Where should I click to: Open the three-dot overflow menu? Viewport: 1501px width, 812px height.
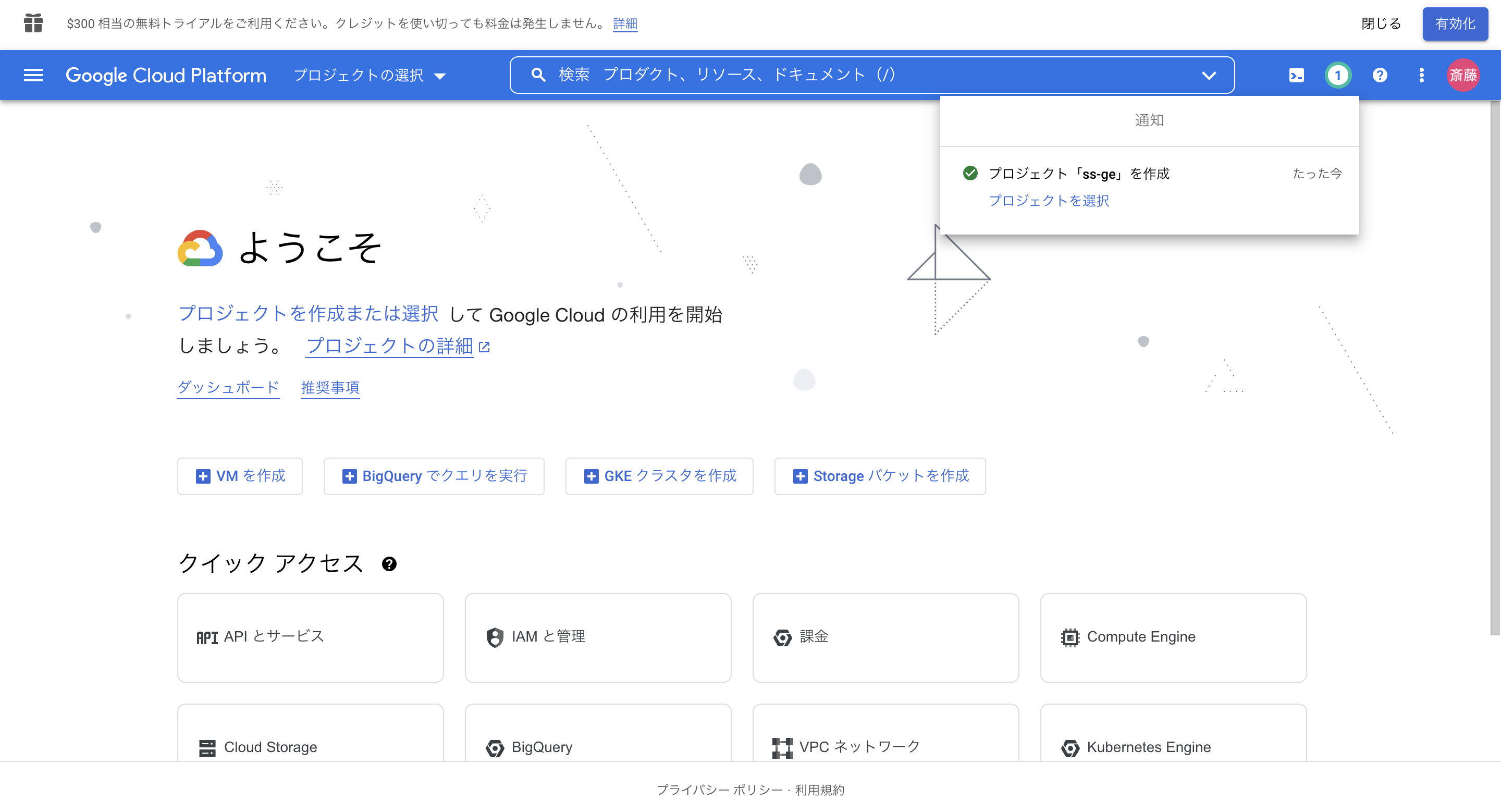[1422, 75]
